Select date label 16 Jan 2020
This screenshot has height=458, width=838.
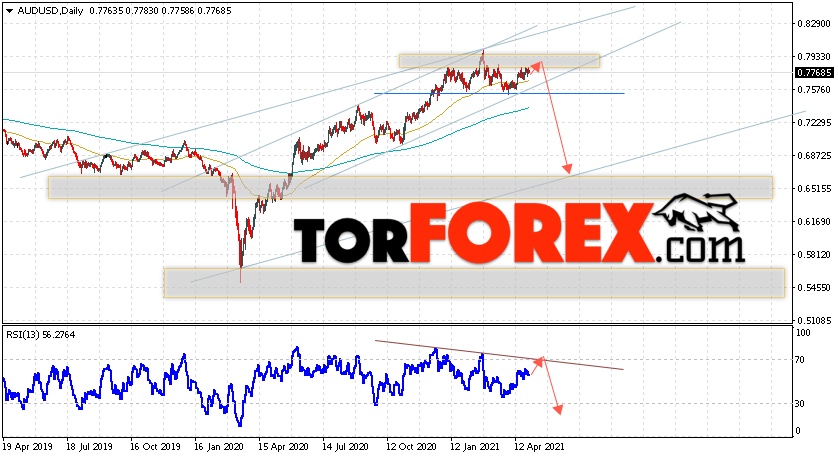tap(219, 446)
